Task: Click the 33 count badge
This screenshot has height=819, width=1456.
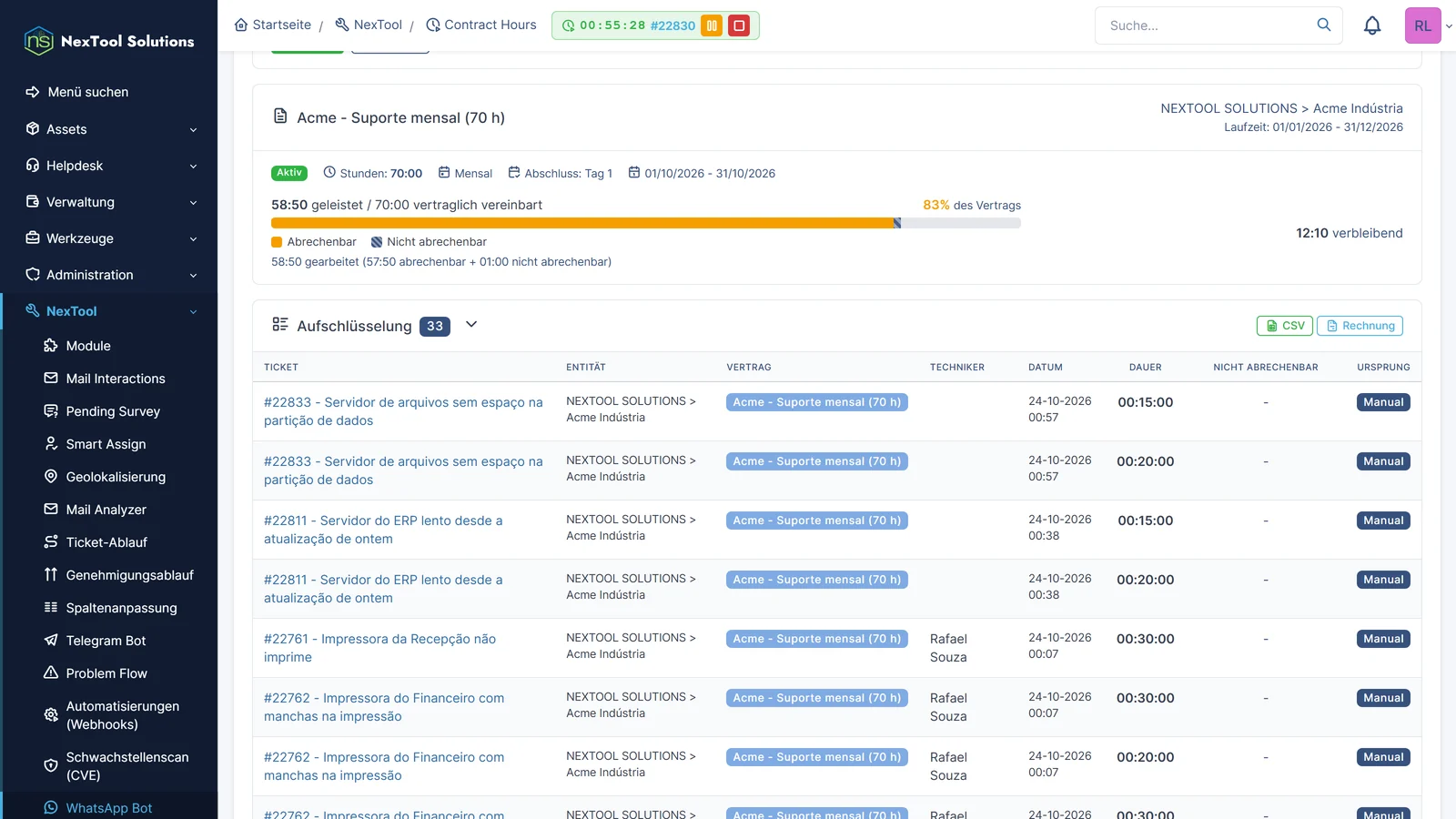Action: 435,326
